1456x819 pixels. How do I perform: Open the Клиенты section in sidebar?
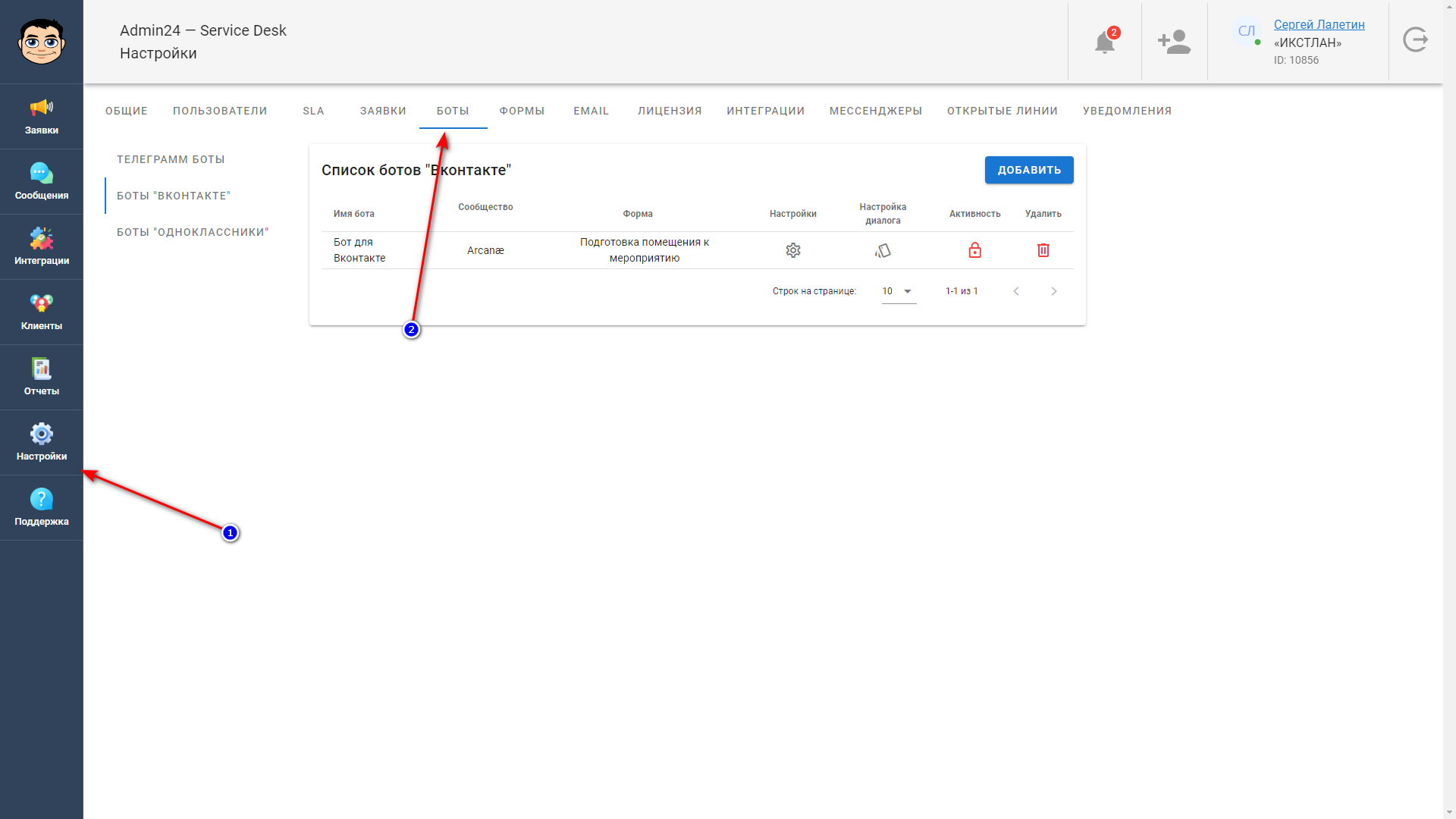click(x=42, y=312)
